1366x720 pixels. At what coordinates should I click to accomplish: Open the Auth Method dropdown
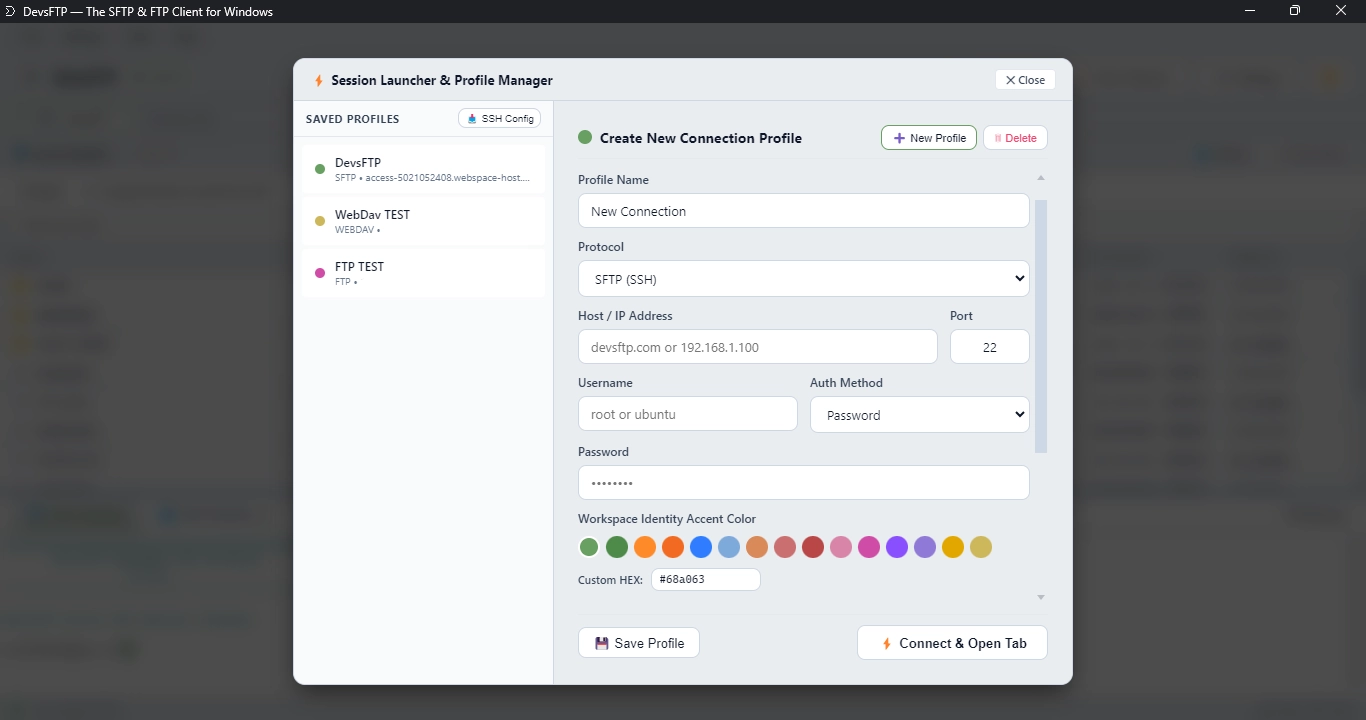[x=920, y=415]
